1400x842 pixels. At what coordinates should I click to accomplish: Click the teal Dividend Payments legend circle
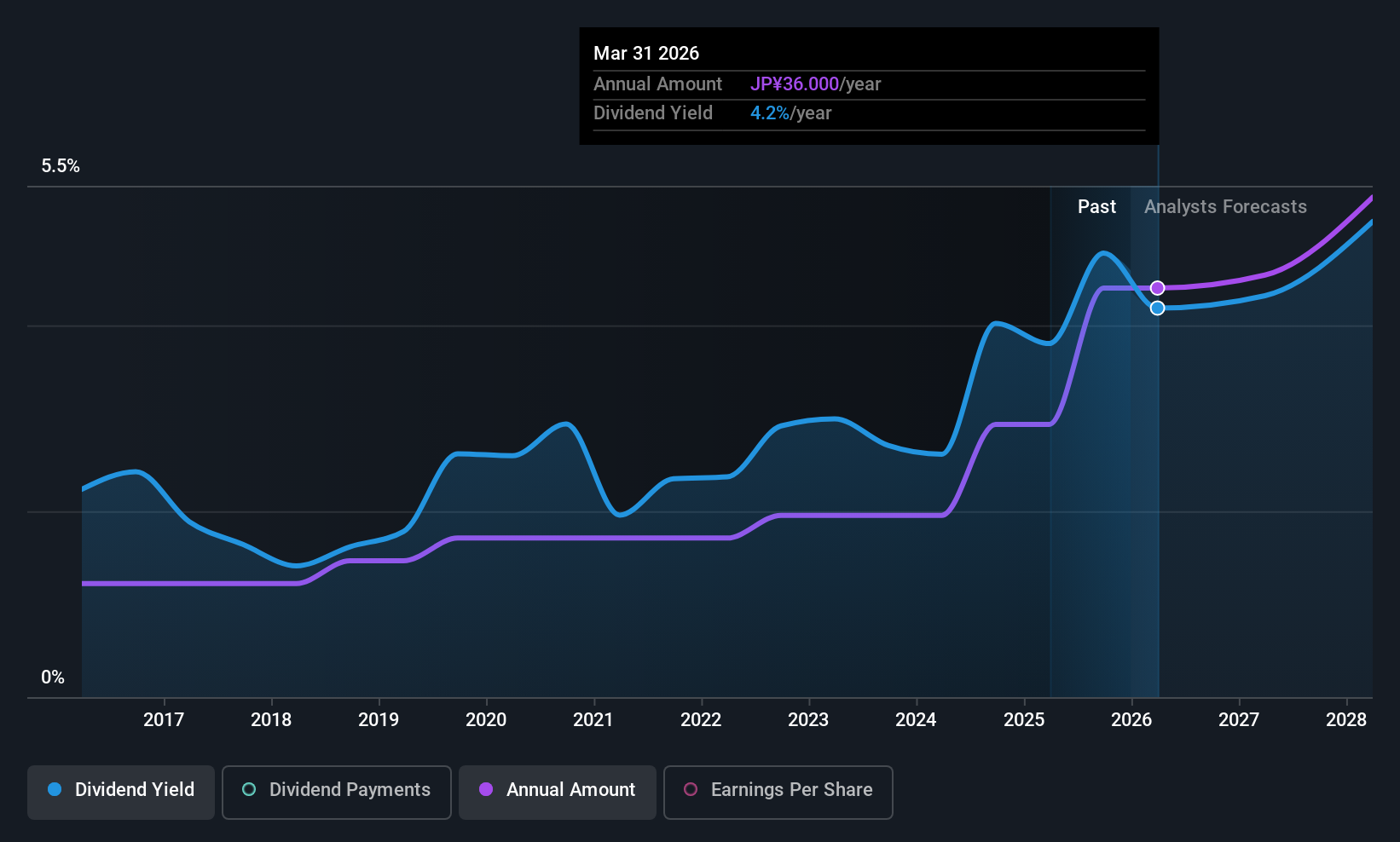(x=249, y=789)
